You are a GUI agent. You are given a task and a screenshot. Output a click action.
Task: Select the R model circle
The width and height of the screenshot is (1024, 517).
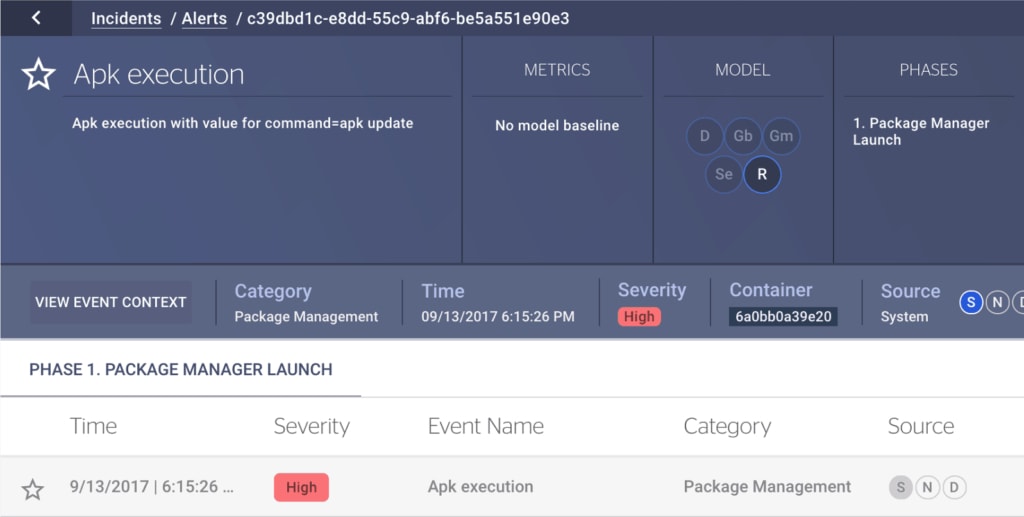pyautogui.click(x=762, y=174)
